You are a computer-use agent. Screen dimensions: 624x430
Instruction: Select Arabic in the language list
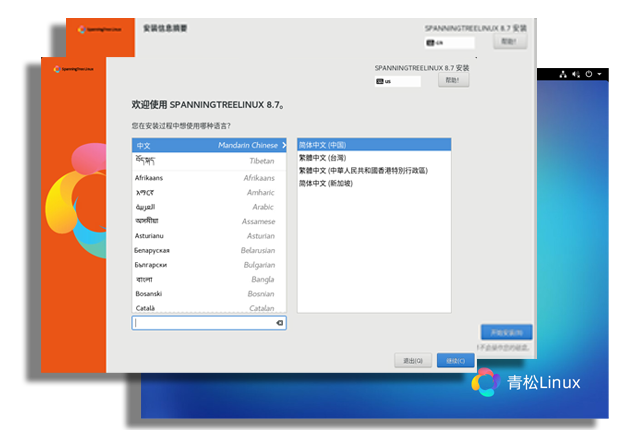(209, 207)
